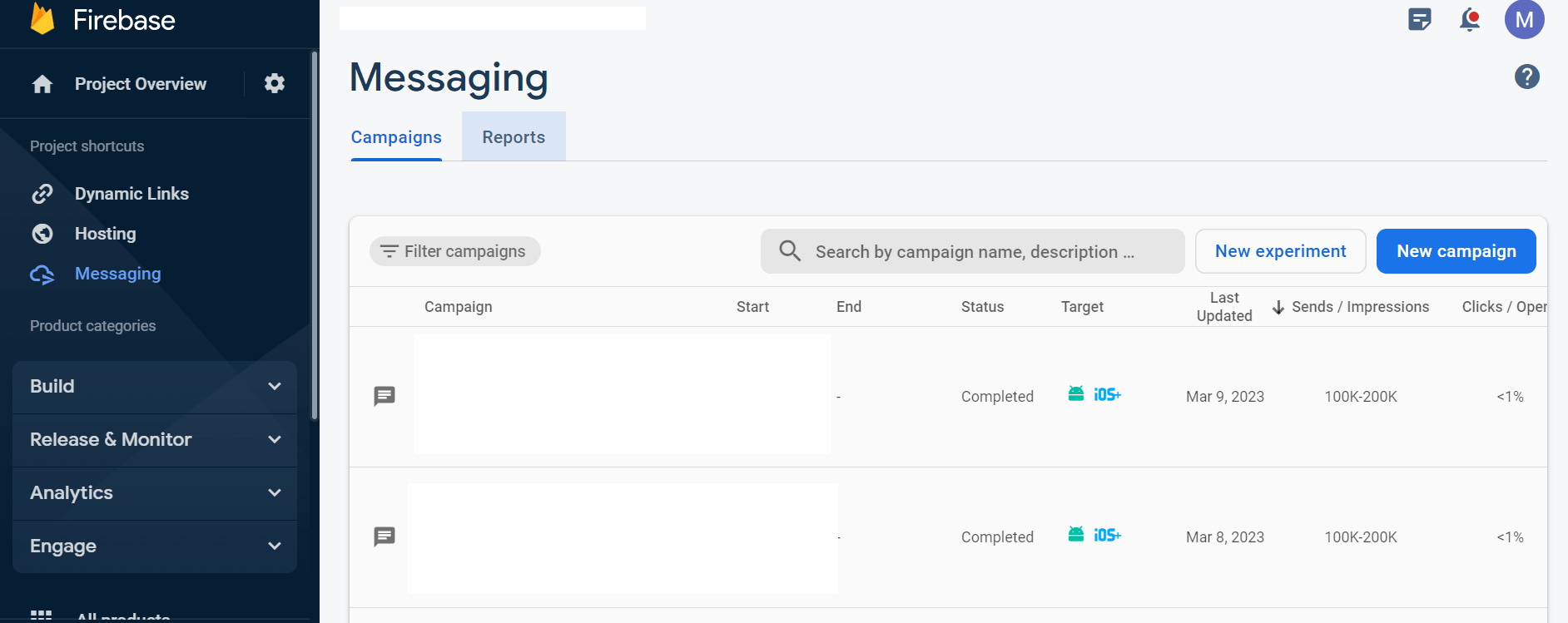
Task: Click <1% in Mar 8, 2023 row
Action: point(1510,537)
